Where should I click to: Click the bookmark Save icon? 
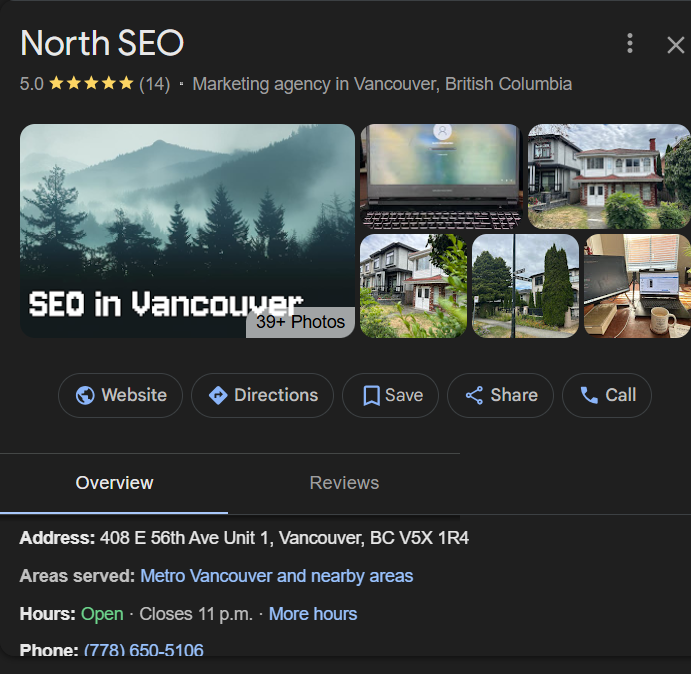371,396
